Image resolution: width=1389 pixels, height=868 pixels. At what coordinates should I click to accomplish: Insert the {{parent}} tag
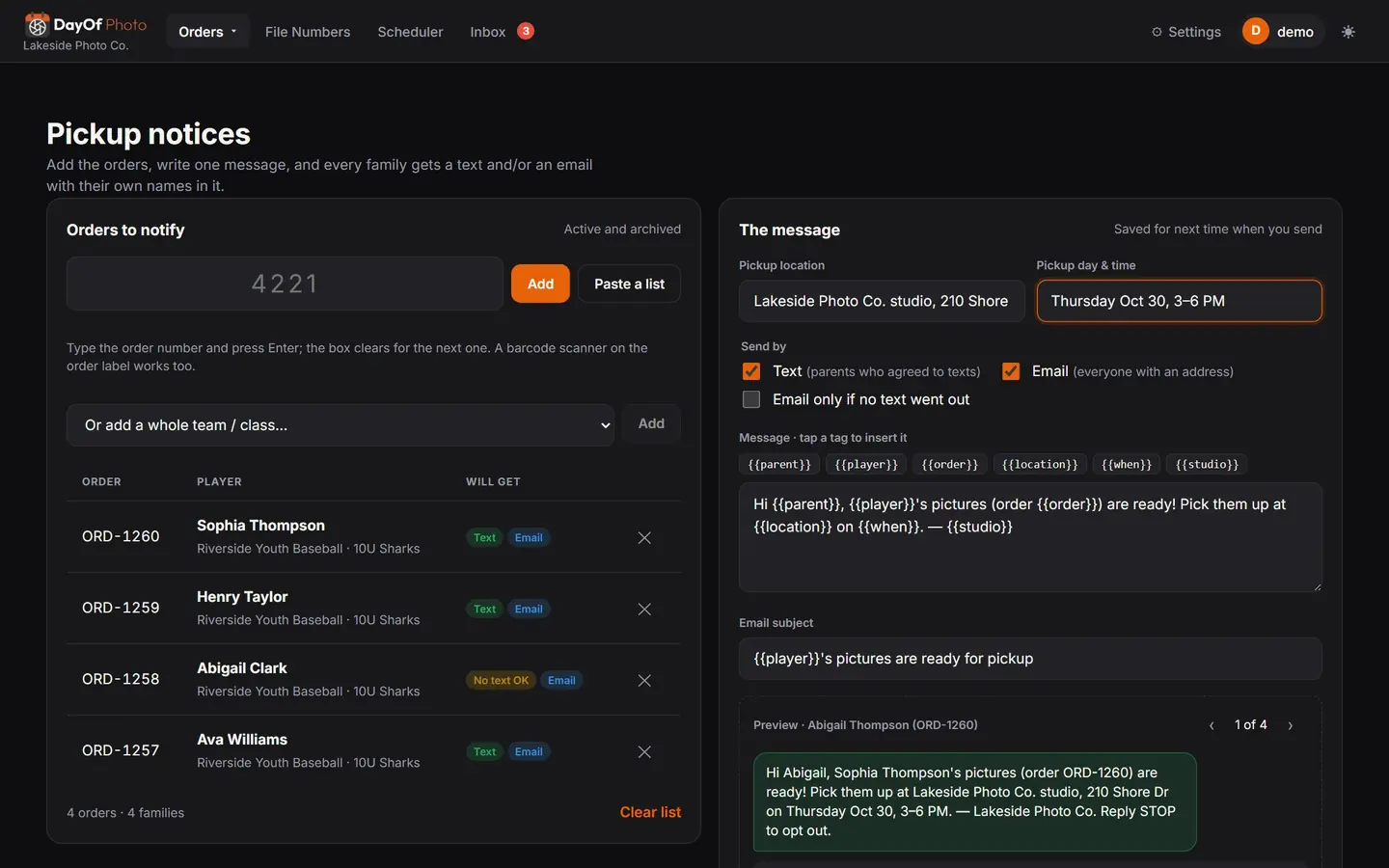point(779,464)
